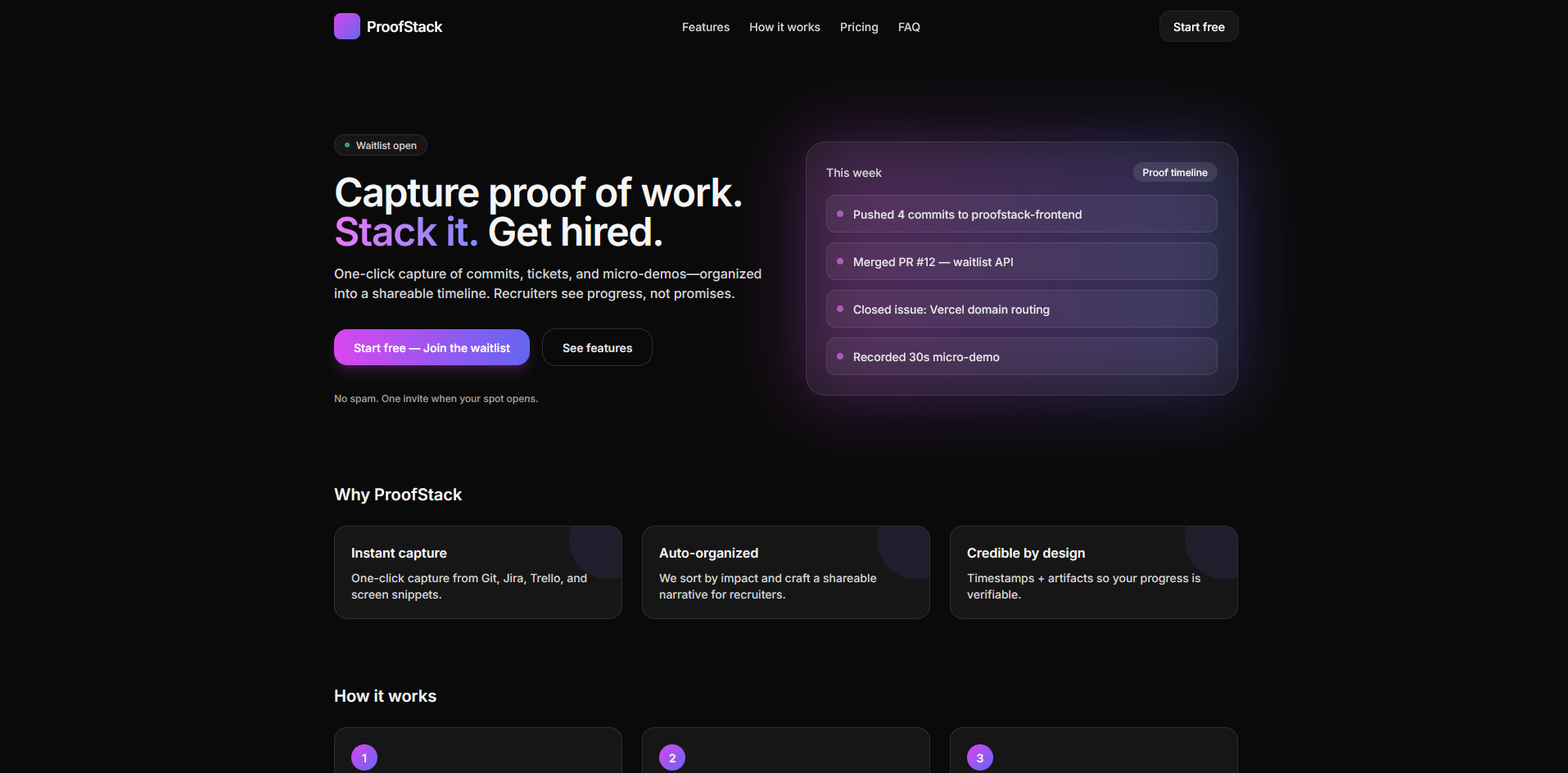Click the See features button
1568x773 pixels.
[x=597, y=347]
